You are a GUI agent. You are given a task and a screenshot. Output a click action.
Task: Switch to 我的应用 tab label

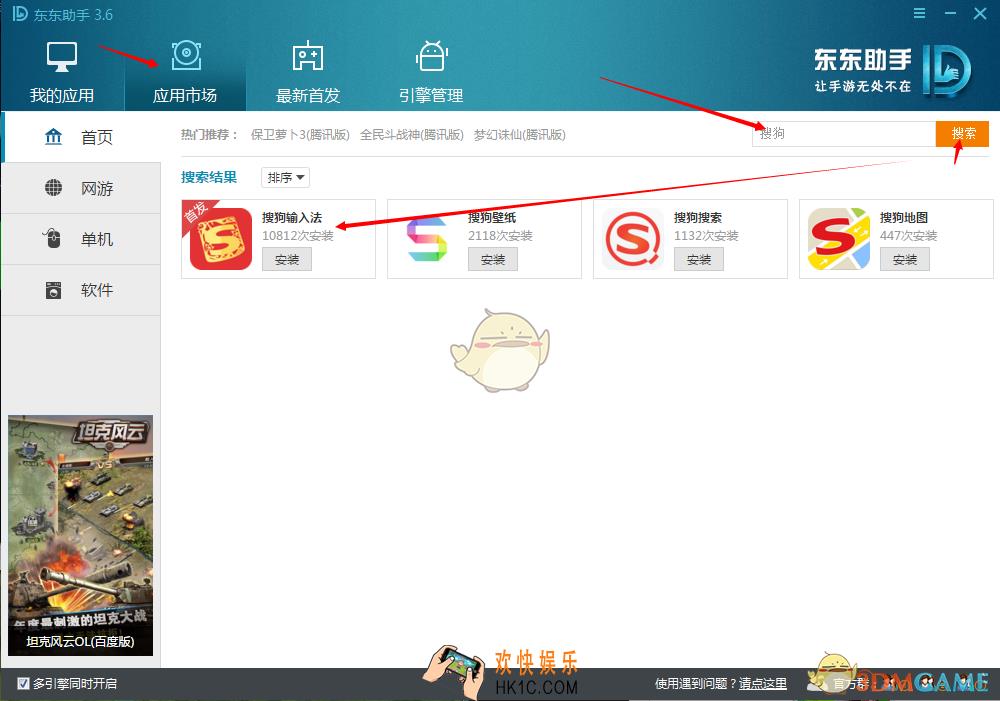pyautogui.click(x=62, y=96)
